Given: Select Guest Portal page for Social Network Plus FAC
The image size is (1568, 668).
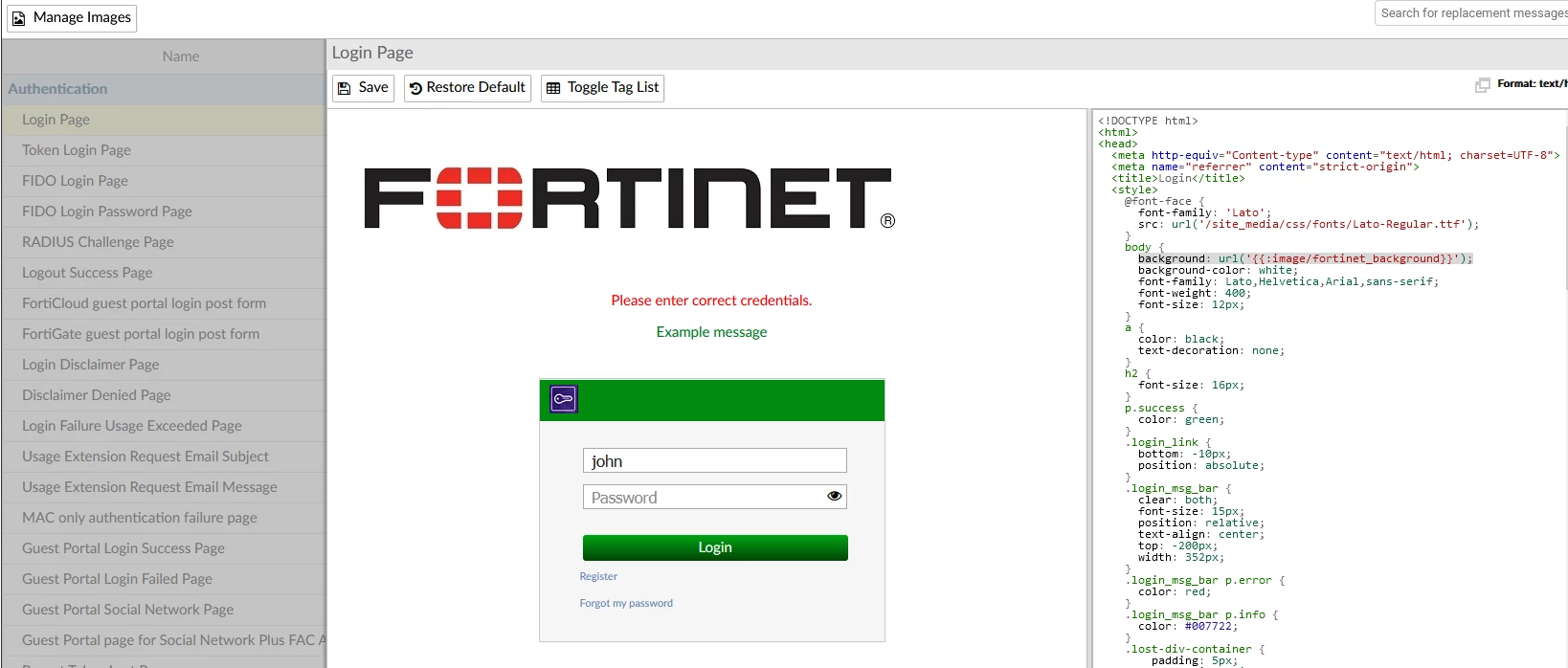Looking at the screenshot, I should pos(164,640).
